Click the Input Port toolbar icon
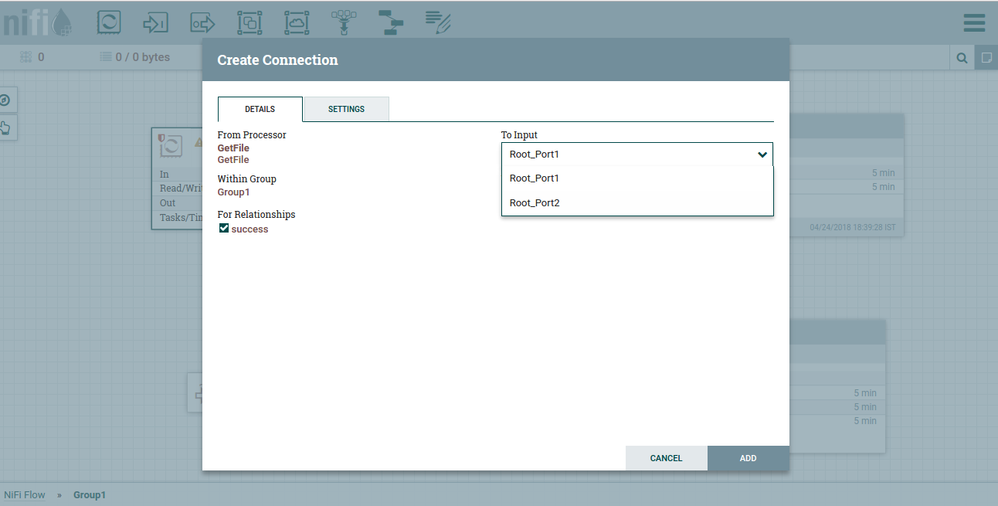Image resolution: width=998 pixels, height=506 pixels. 155,22
